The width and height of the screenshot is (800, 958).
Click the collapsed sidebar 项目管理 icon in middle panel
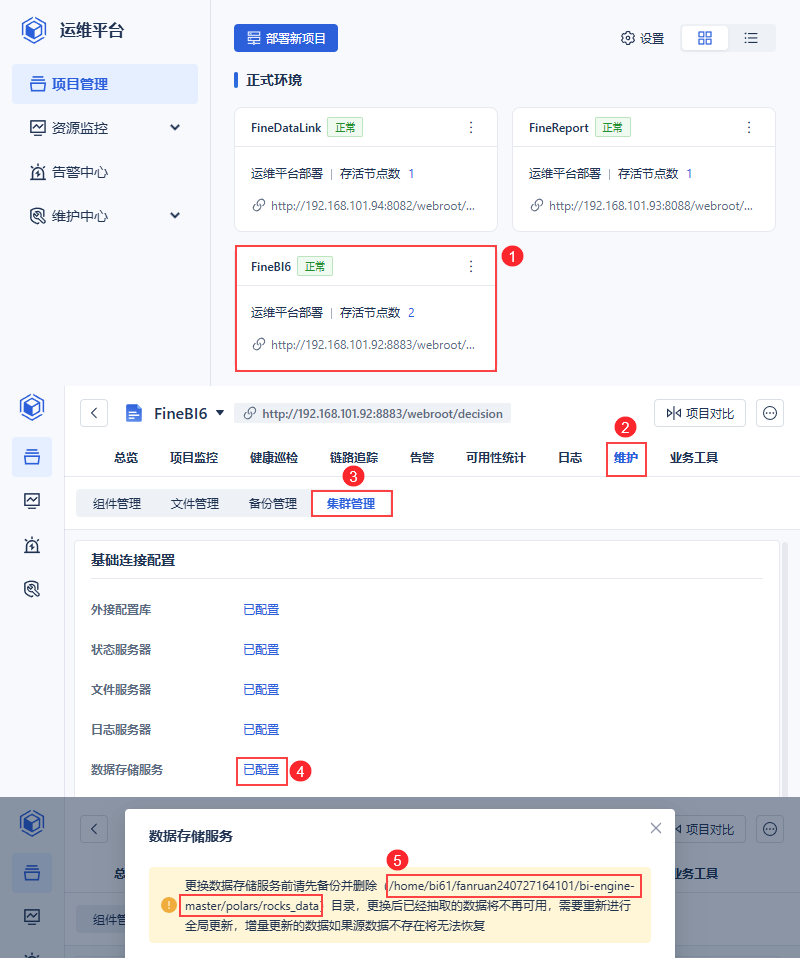tap(32, 457)
